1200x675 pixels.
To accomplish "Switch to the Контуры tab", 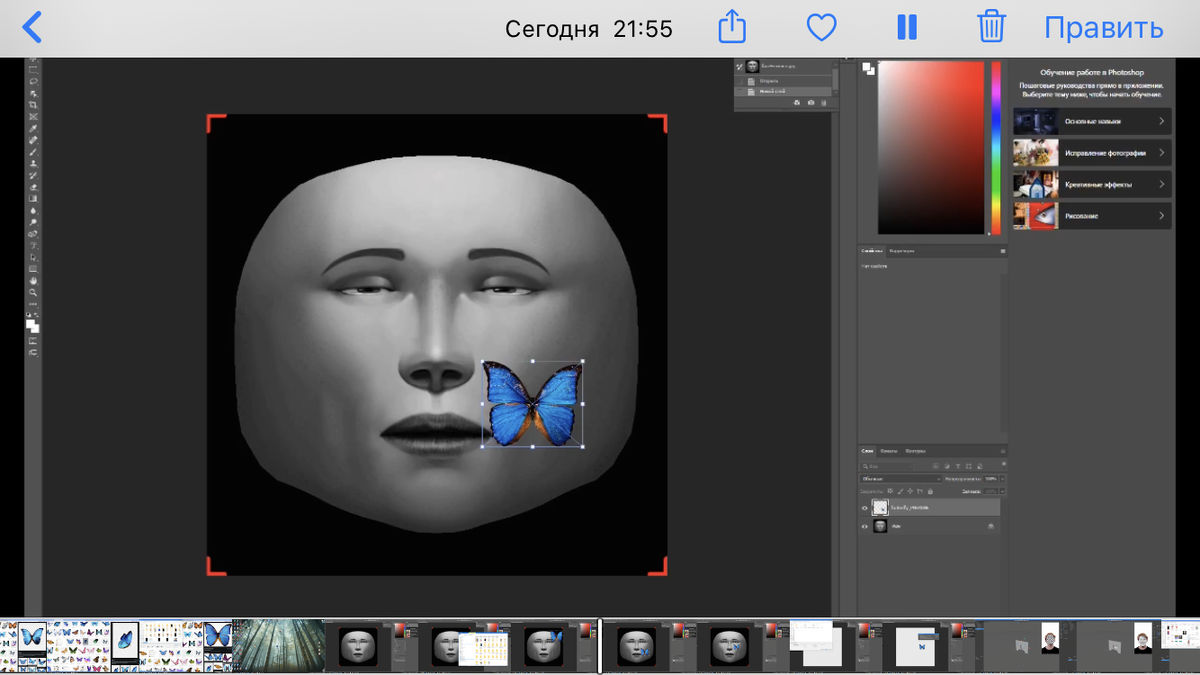I will click(915, 451).
